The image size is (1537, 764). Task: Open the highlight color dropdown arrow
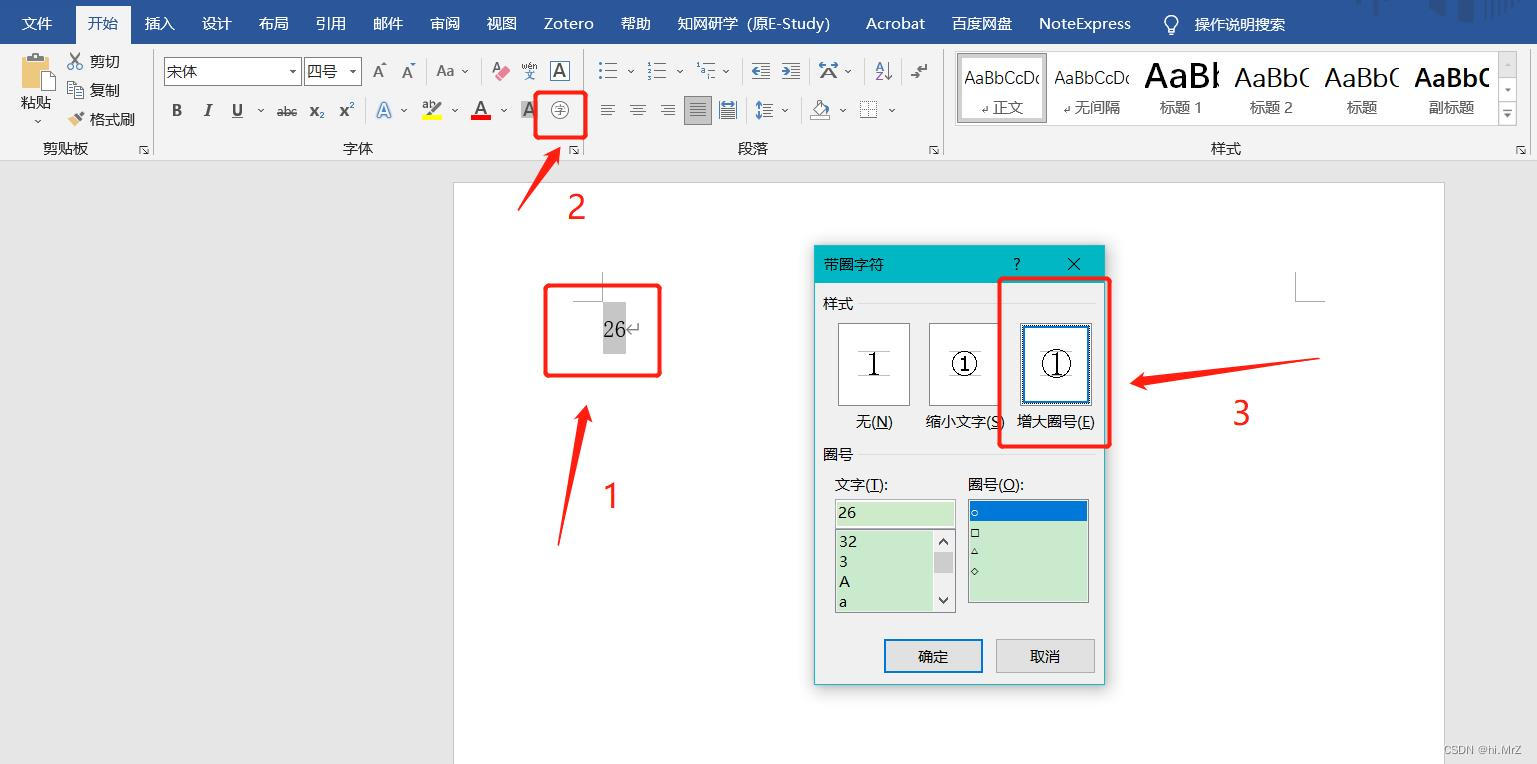pyautogui.click(x=455, y=111)
